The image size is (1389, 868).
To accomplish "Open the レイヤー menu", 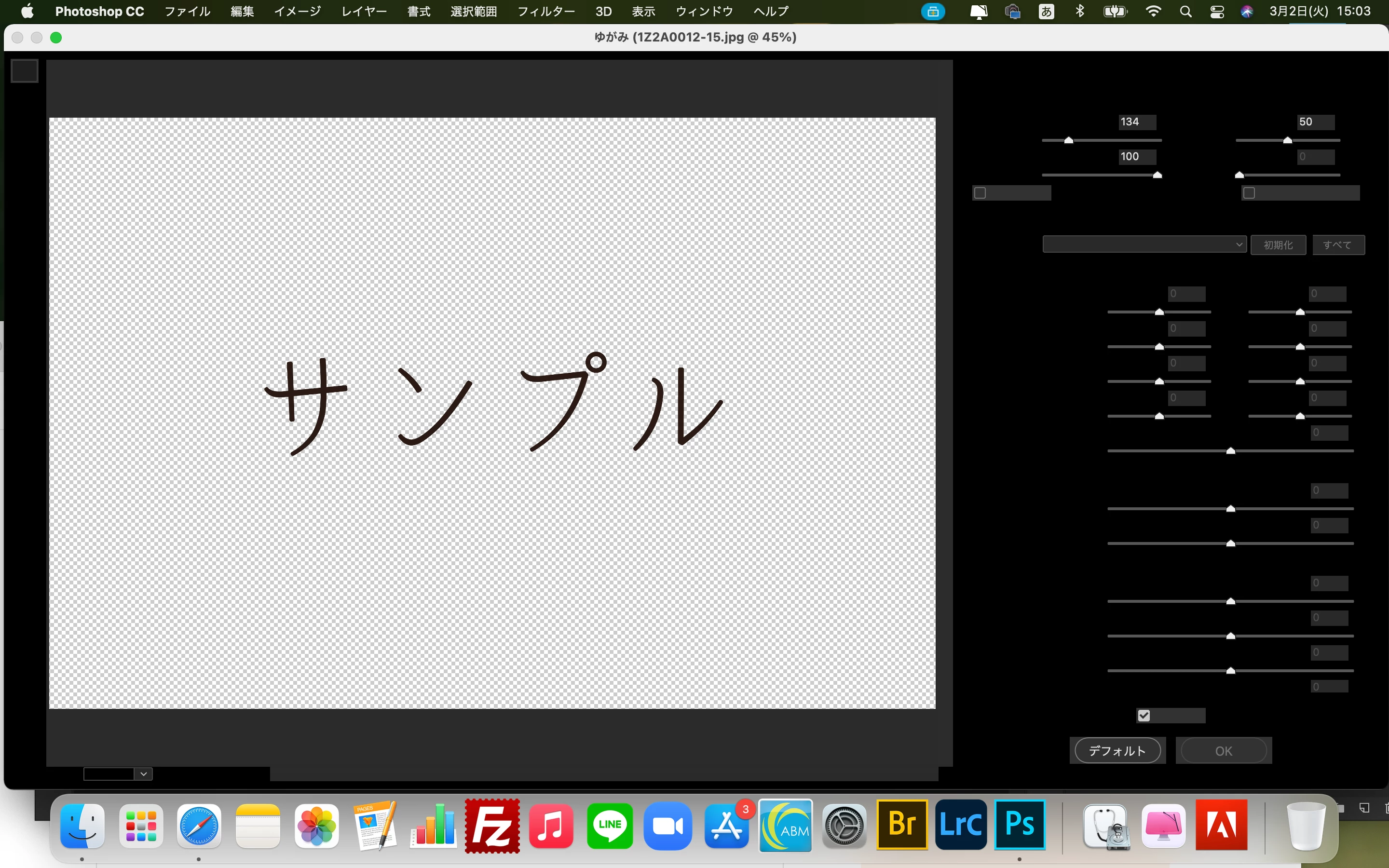I will coord(364,12).
